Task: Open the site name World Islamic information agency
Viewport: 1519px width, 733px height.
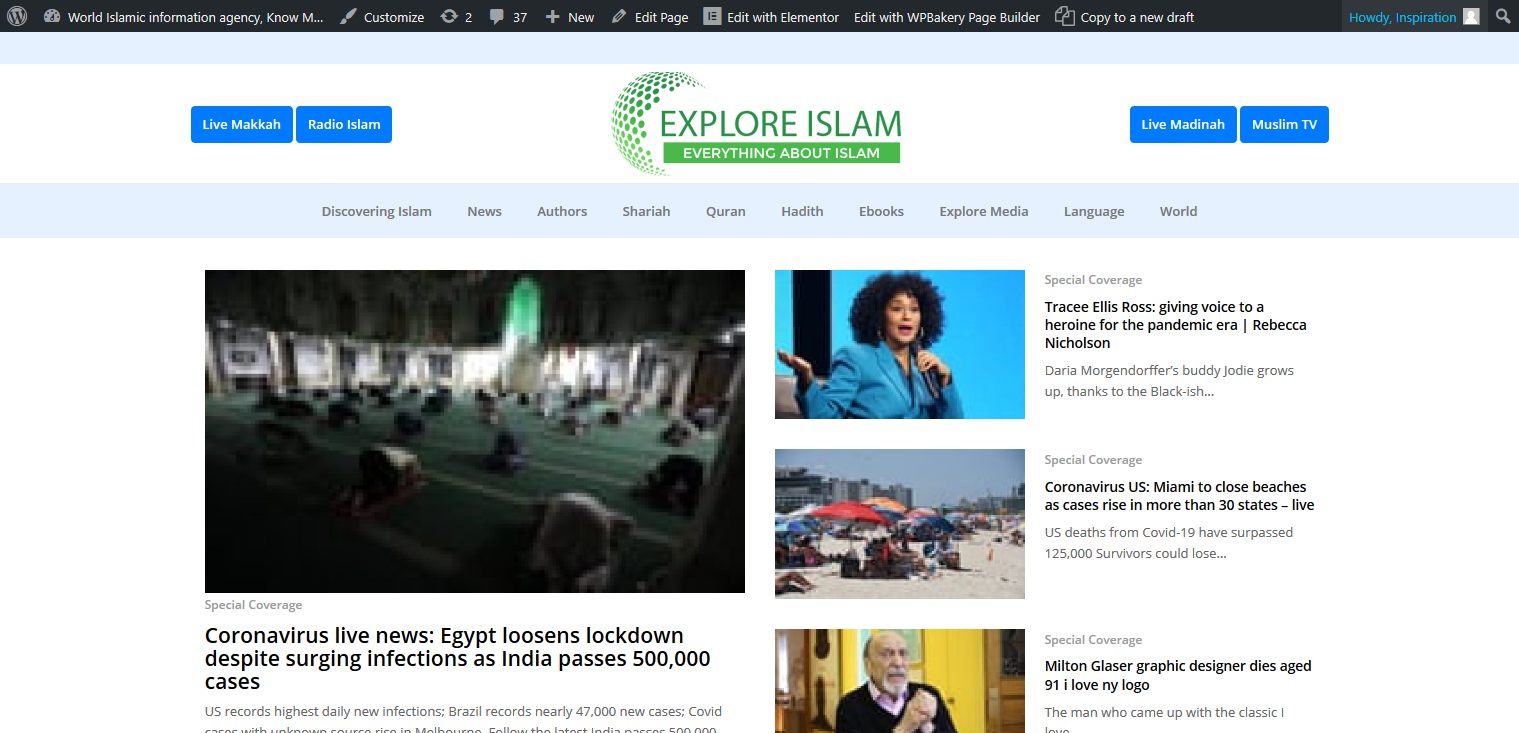Action: pyautogui.click(x=195, y=17)
